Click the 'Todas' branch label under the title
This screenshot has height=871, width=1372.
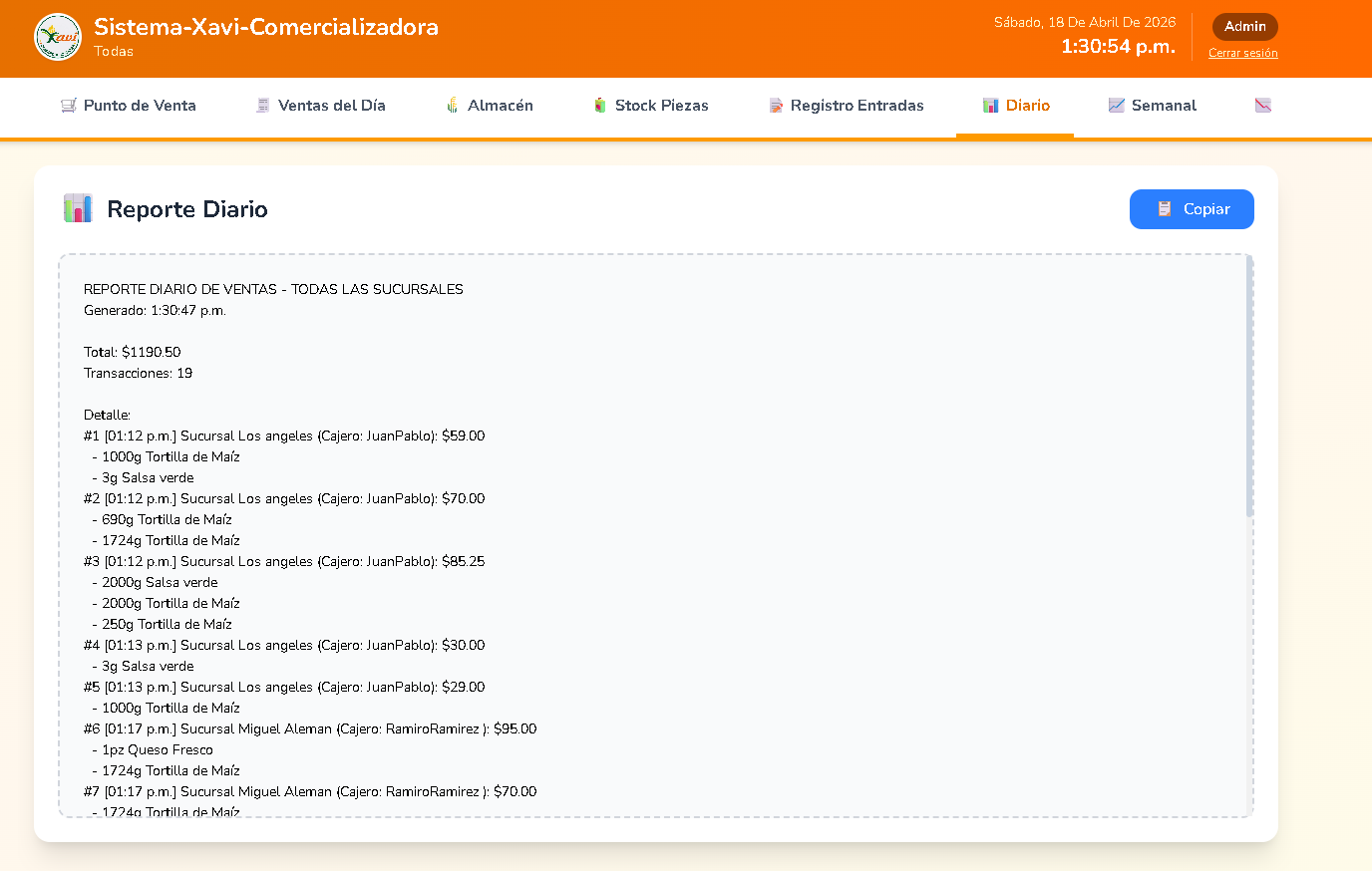click(x=114, y=52)
